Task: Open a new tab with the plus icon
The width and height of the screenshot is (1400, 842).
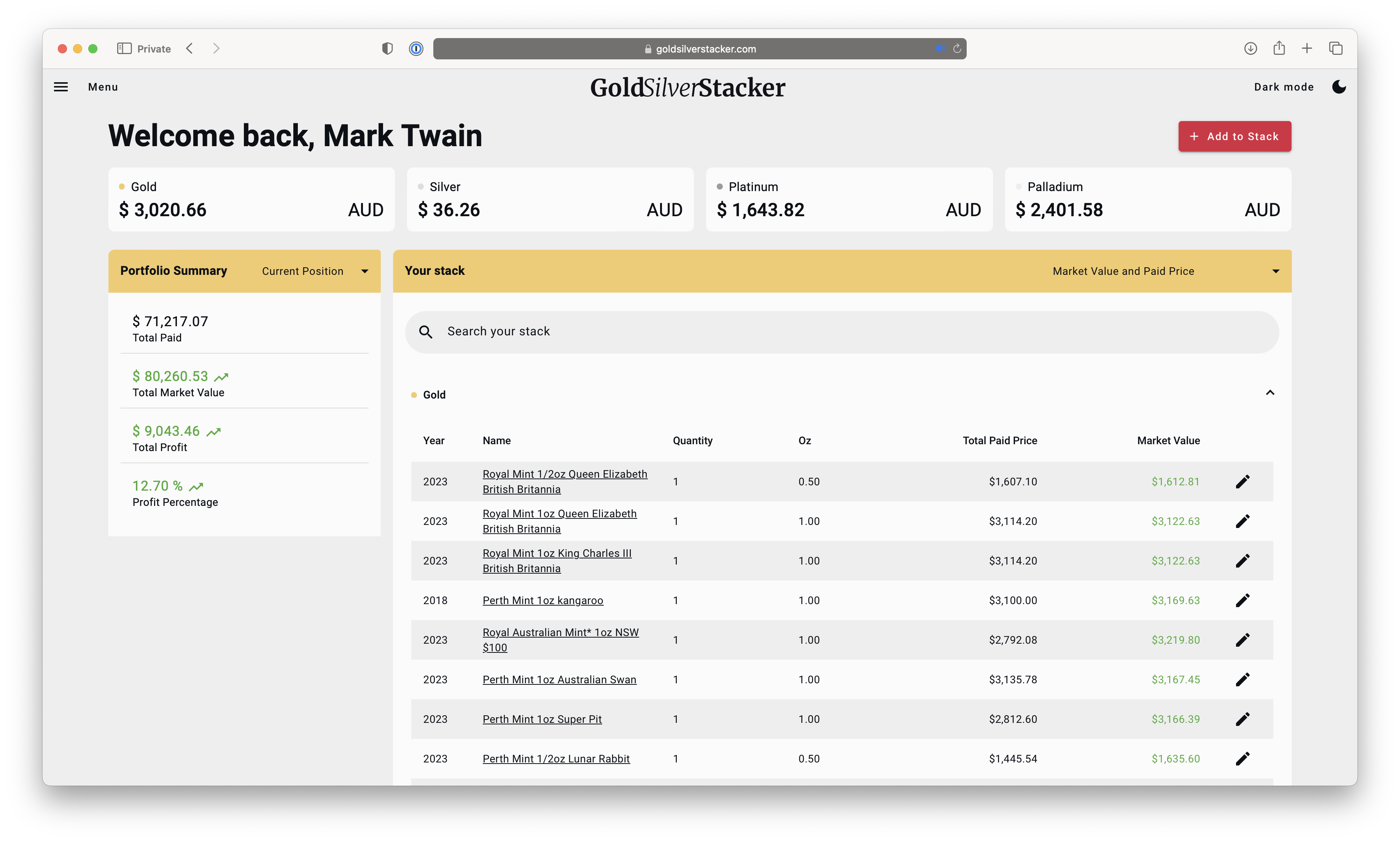Action: tap(1306, 49)
